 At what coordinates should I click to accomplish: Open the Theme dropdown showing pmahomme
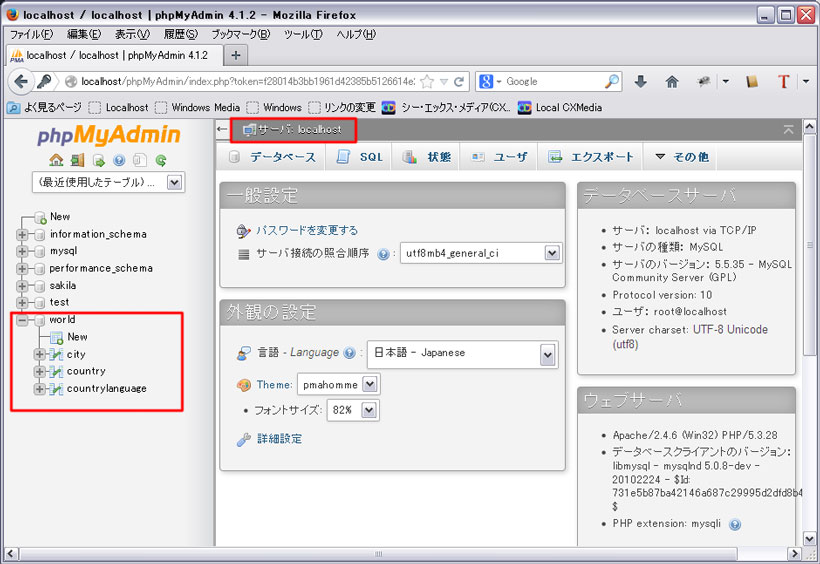(338, 385)
